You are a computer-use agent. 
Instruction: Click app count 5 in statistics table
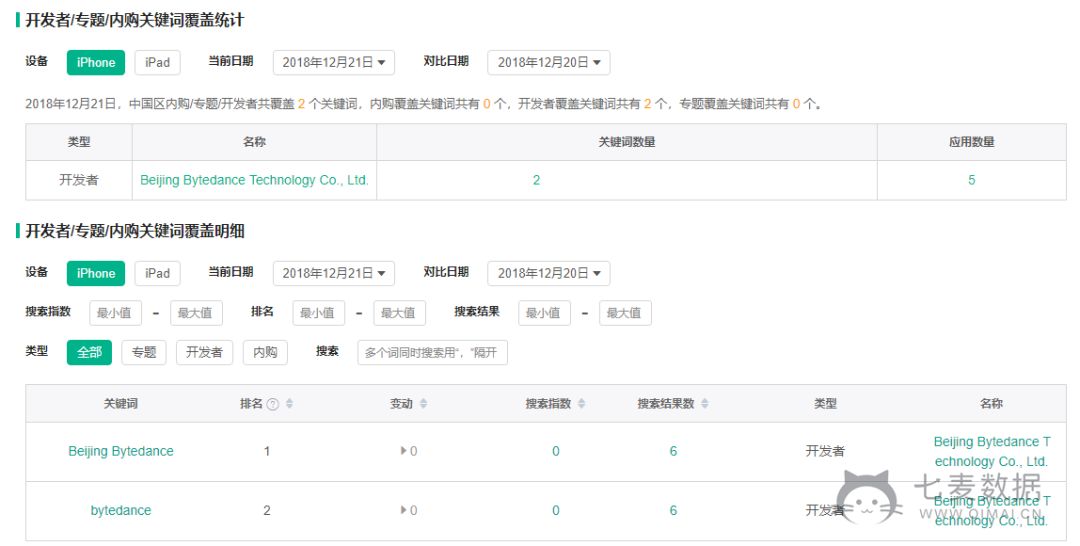pyautogui.click(x=971, y=180)
